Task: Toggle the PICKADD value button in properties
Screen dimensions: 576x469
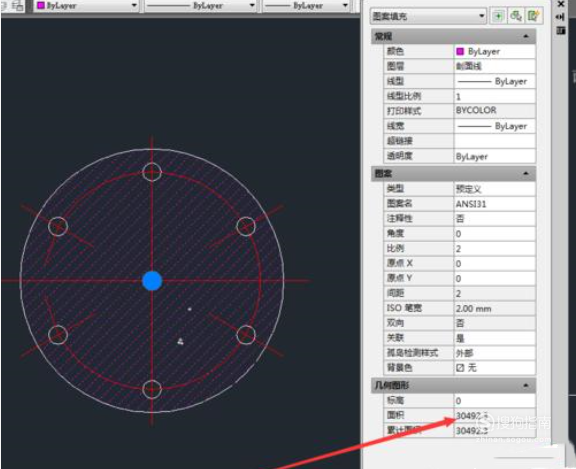Action: 498,16
